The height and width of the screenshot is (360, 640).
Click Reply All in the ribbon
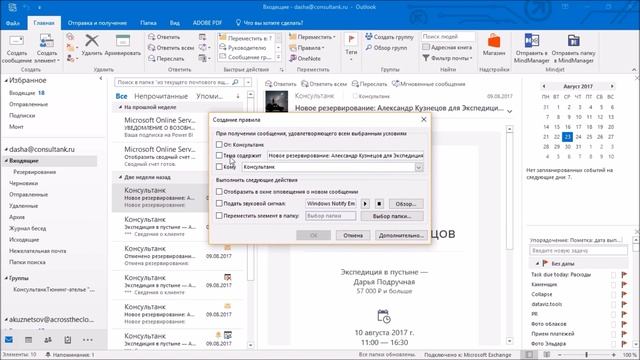pyautogui.click(x=171, y=48)
